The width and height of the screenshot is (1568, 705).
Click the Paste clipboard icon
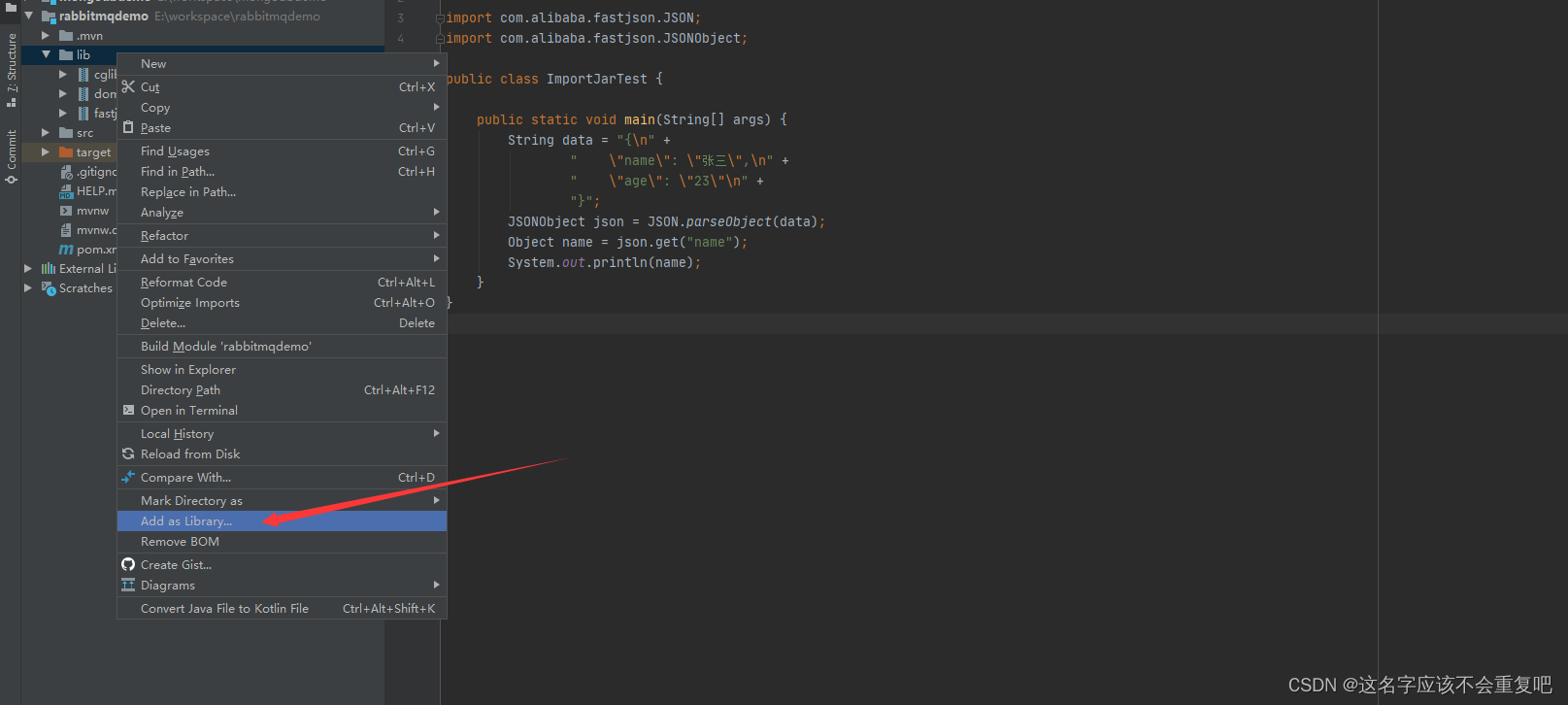128,127
